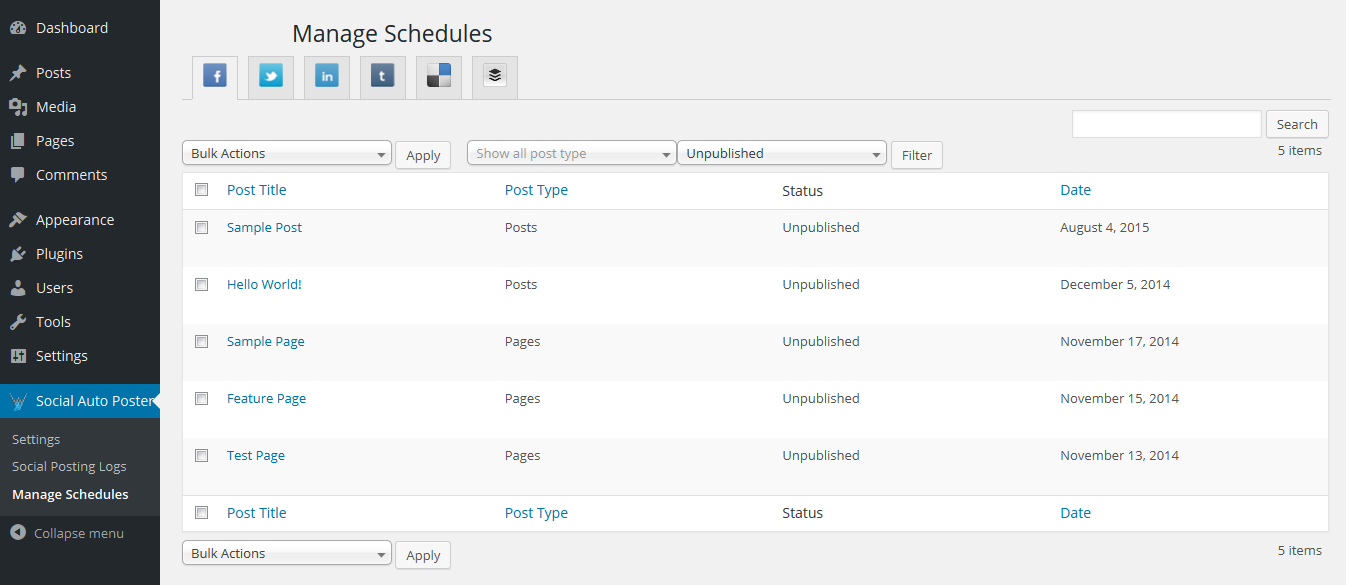
Task: Open the Dashboard via its sidebar icon
Action: point(16,27)
